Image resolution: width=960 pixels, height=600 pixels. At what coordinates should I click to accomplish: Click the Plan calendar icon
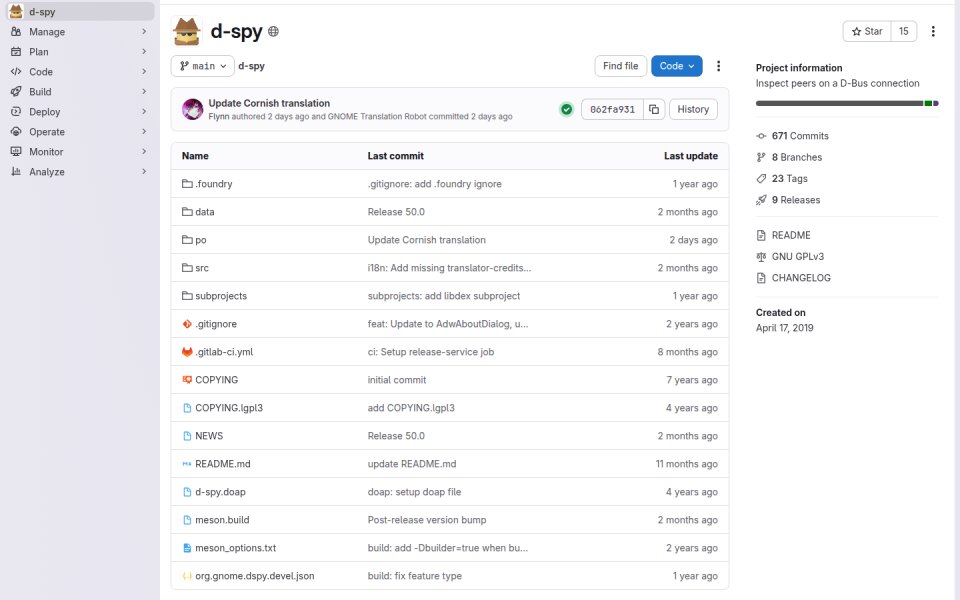(16, 52)
